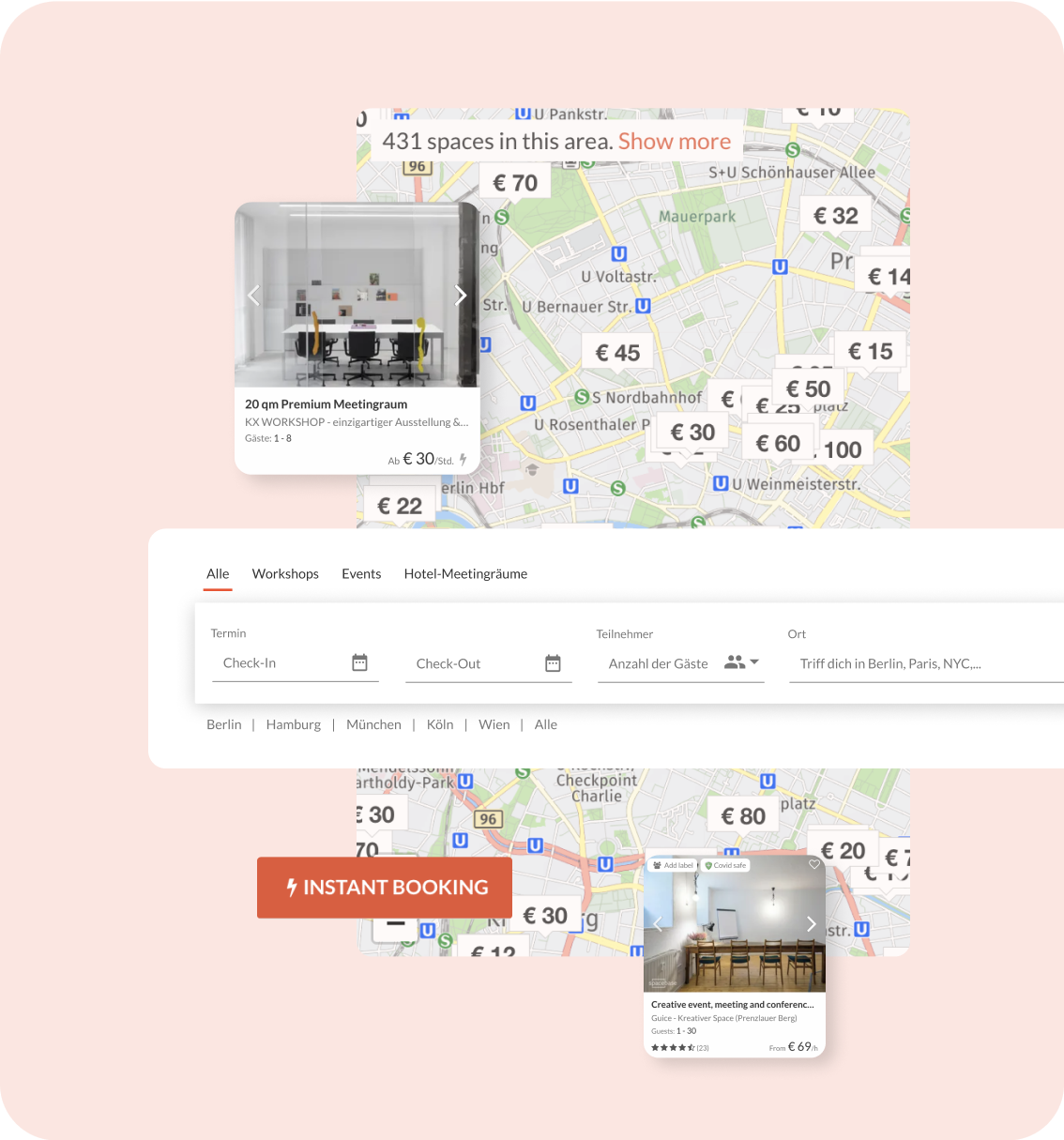Image resolution: width=1064 pixels, height=1140 pixels.
Task: Show next photo of Premium Meetingraum
Action: [461, 296]
